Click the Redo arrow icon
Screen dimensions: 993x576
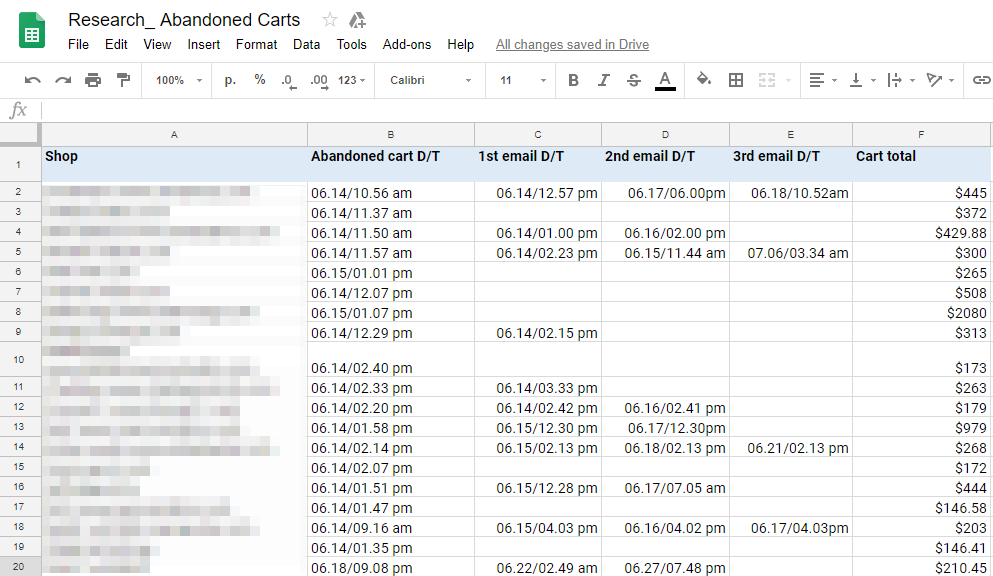click(x=63, y=80)
